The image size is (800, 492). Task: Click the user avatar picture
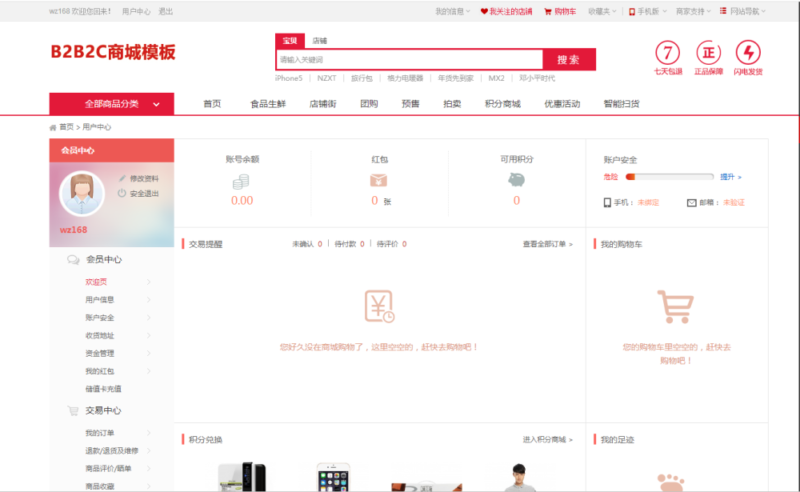pos(82,193)
